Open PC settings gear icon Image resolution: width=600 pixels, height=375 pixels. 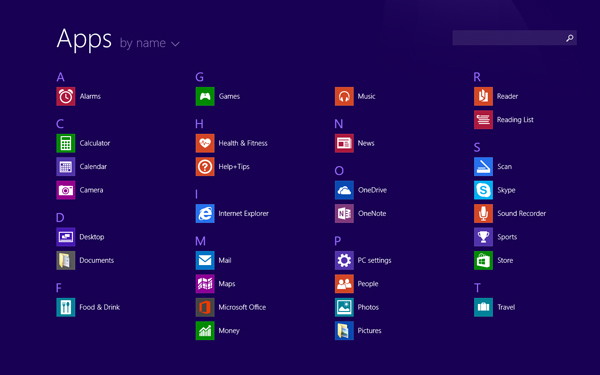(x=344, y=260)
